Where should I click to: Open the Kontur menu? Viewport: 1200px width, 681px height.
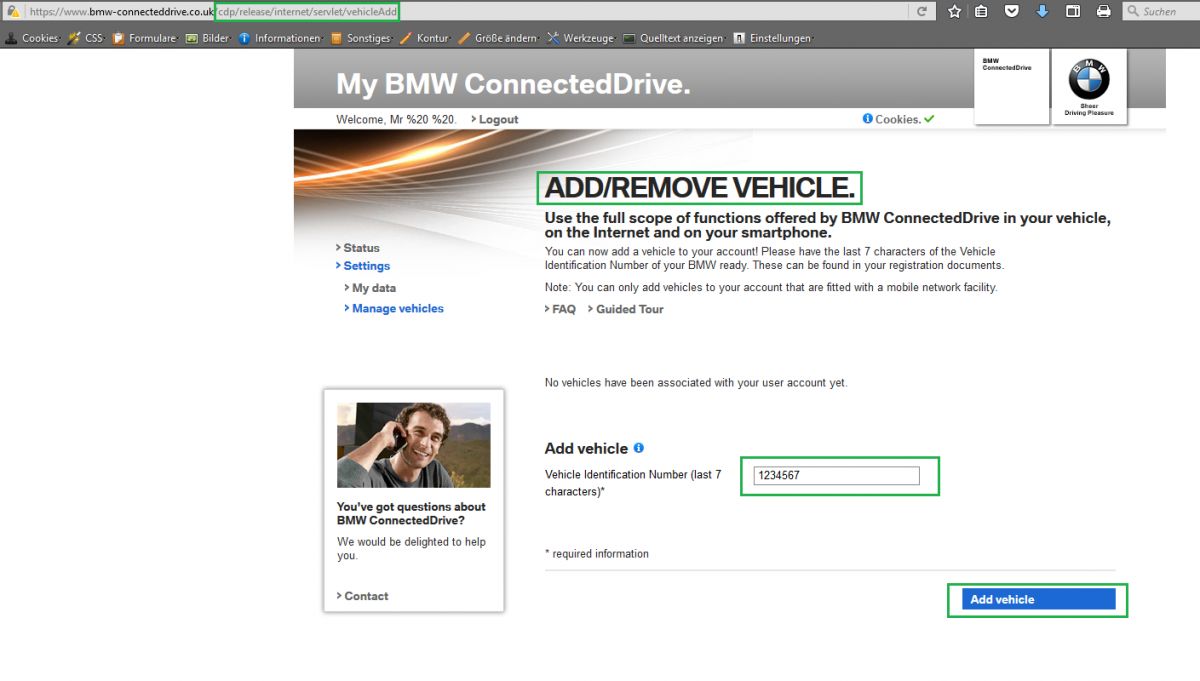click(x=425, y=38)
